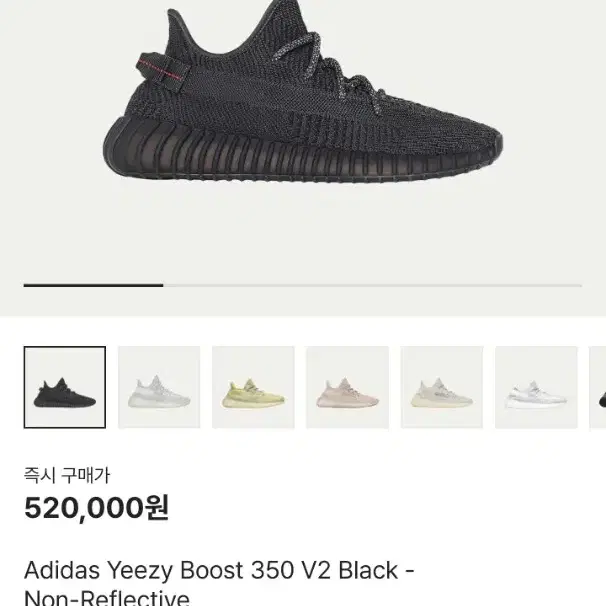Tap the 520,000원 price text
This screenshot has height=606, width=606.
(x=96, y=508)
